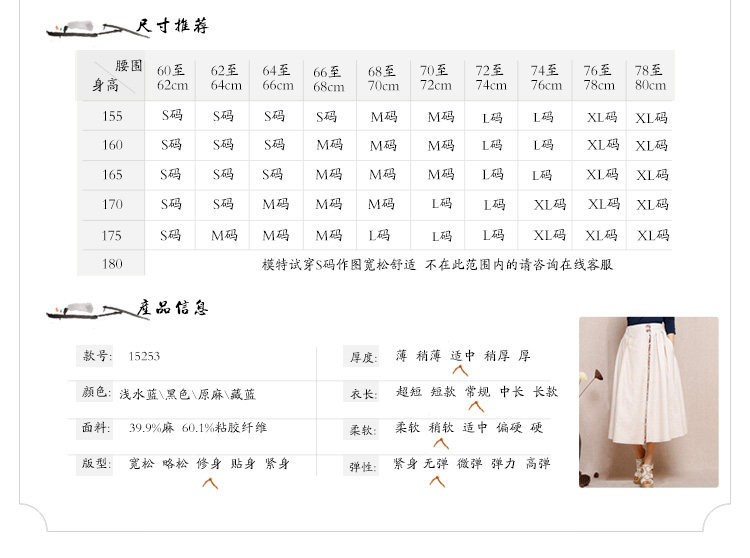
Task: Click the height 170 row header
Action: tap(112, 204)
